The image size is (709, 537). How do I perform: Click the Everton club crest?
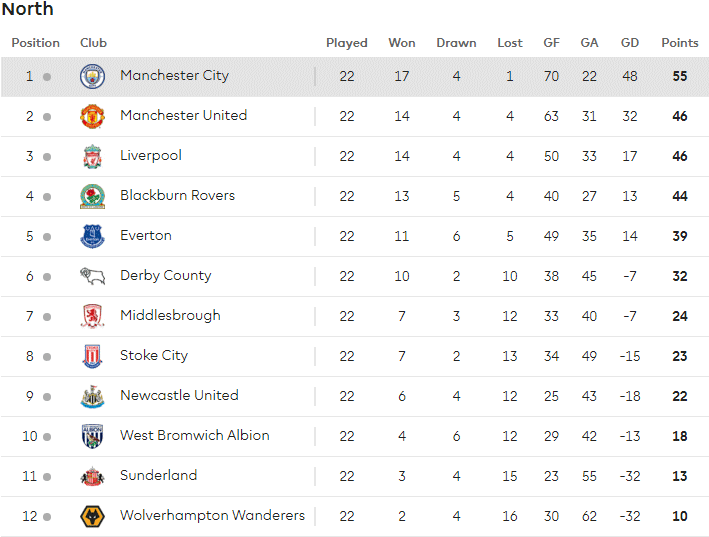[x=92, y=236]
